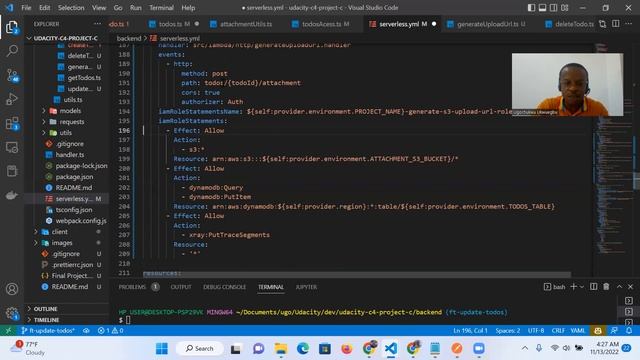Open Microsoft Edge from taskbar
640x360 pixels.
point(303,349)
